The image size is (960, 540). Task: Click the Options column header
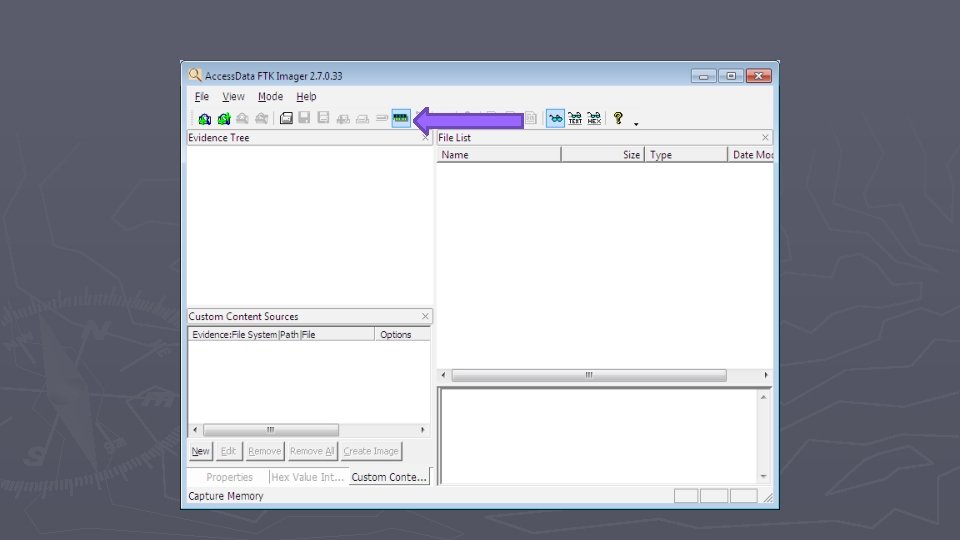(x=402, y=334)
